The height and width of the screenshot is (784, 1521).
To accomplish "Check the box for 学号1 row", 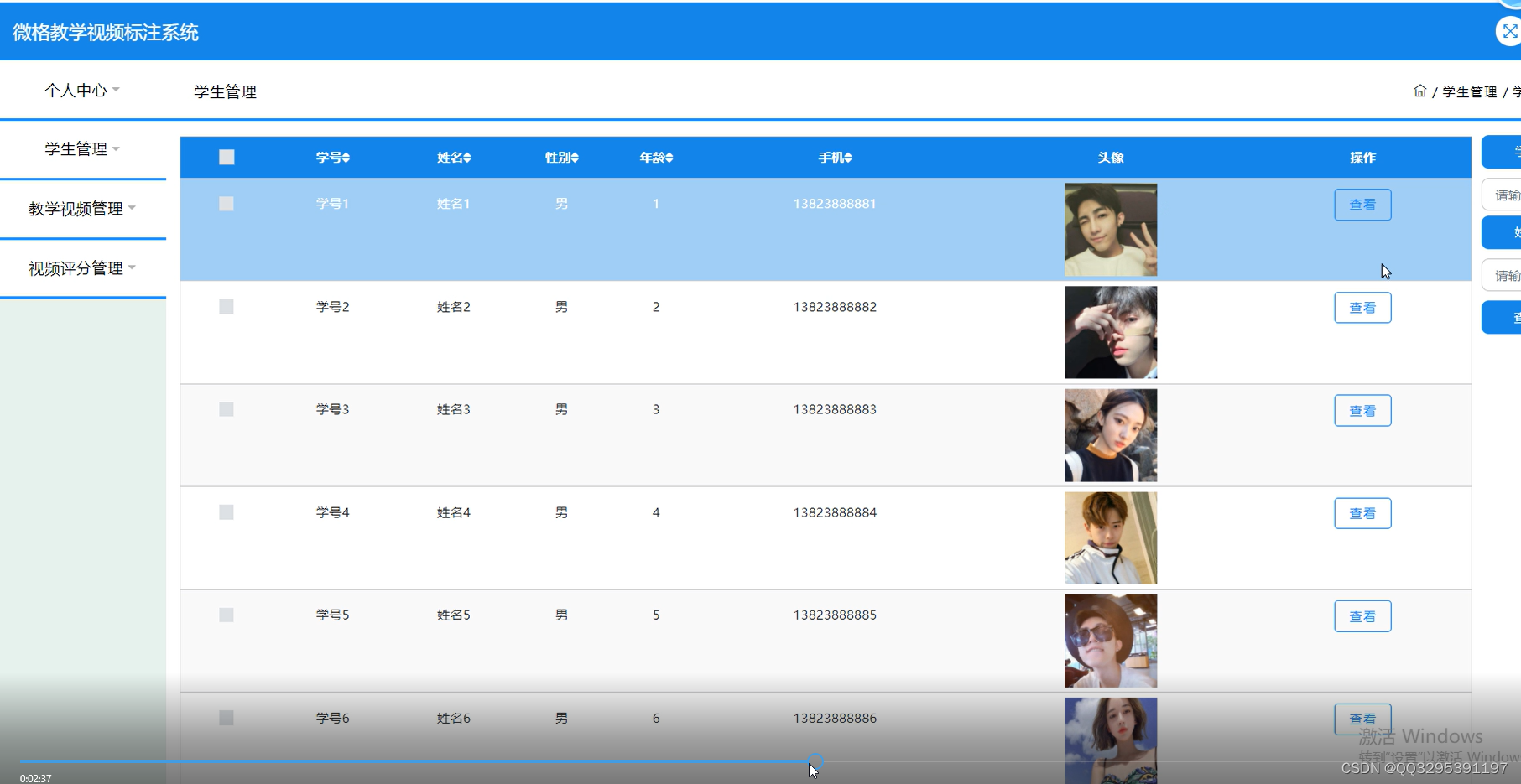I will click(227, 204).
